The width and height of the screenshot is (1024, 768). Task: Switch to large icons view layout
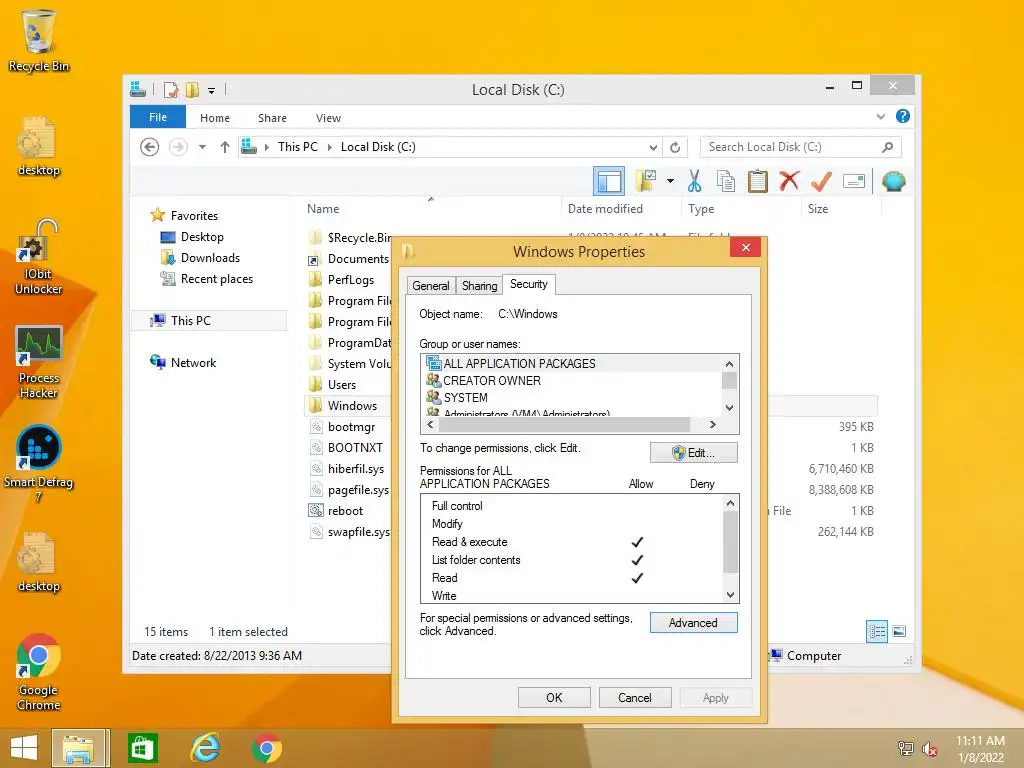tap(899, 631)
